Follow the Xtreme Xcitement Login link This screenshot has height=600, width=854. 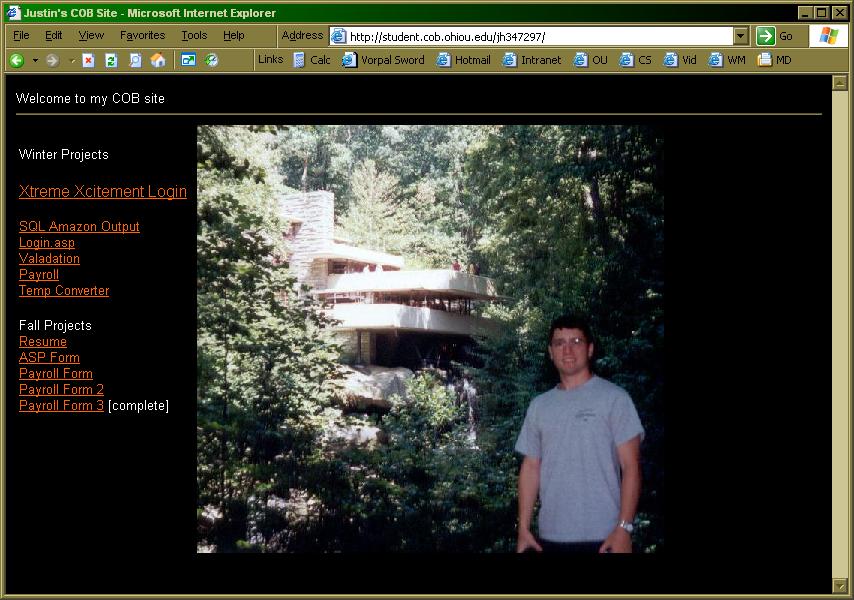point(102,192)
